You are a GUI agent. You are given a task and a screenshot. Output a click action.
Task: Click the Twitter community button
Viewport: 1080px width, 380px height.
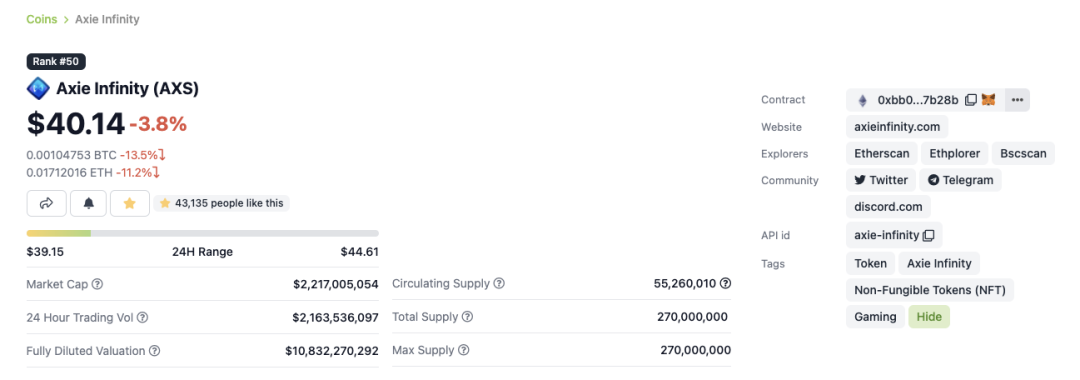[881, 180]
